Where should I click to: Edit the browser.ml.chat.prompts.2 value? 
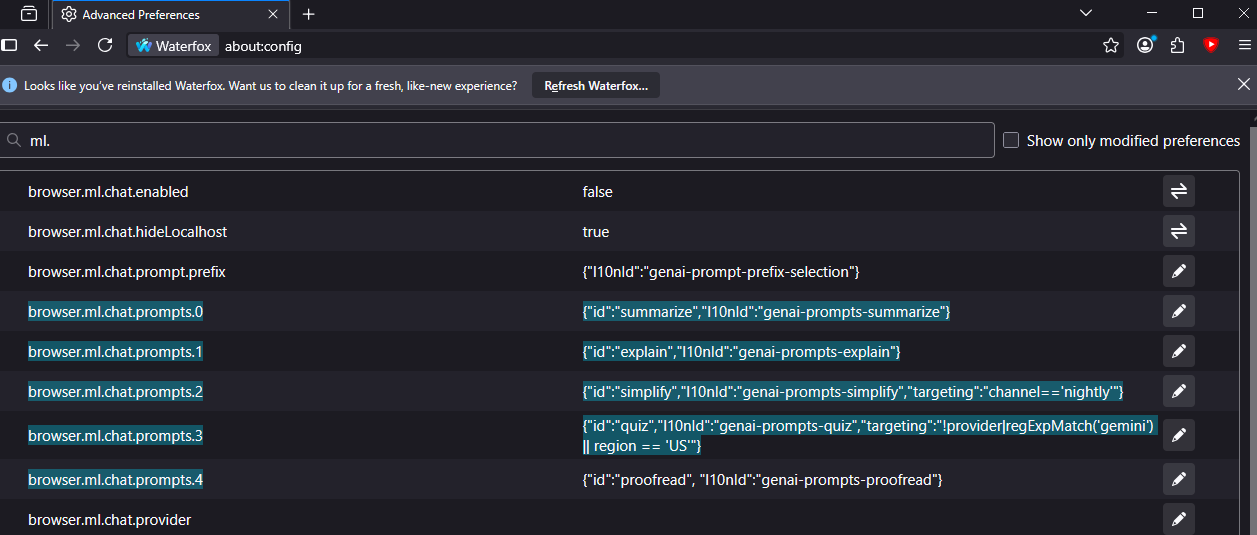1178,391
